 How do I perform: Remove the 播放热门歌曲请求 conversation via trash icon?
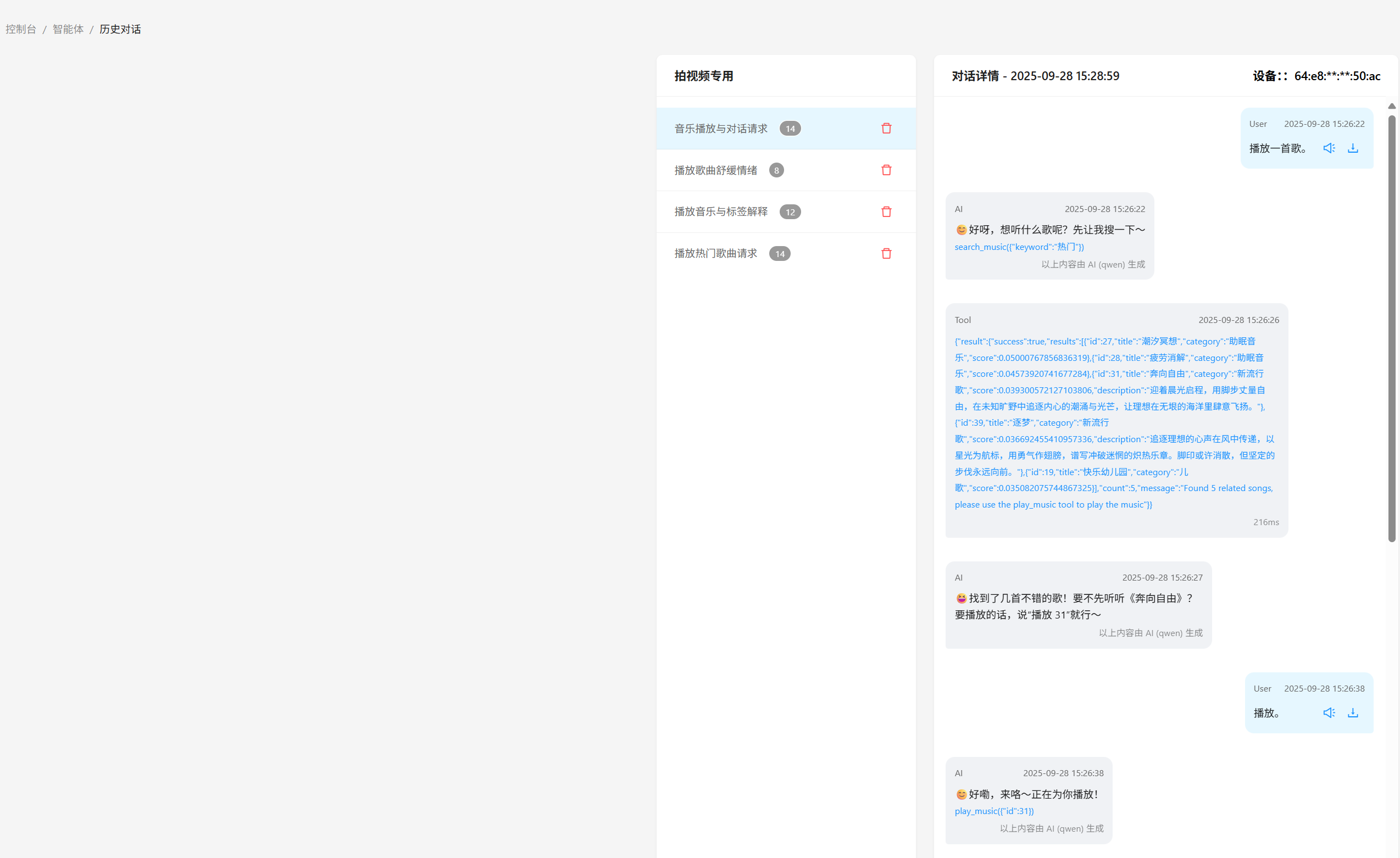click(886, 253)
